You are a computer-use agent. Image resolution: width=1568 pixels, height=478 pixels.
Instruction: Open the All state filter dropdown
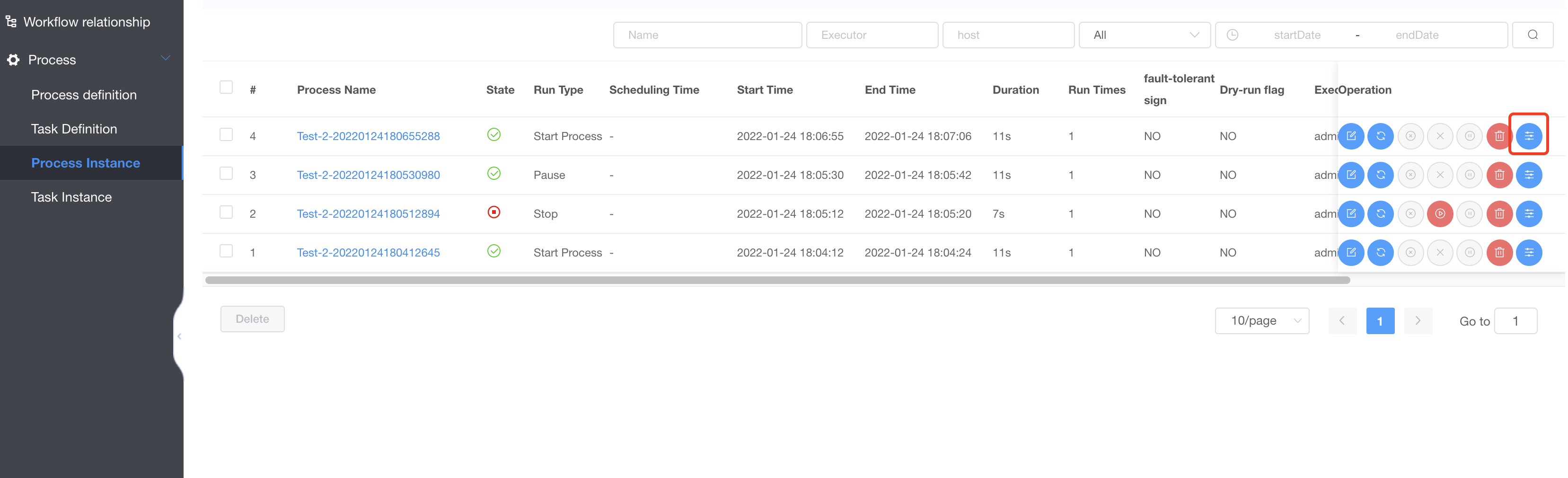pyautogui.click(x=1145, y=35)
